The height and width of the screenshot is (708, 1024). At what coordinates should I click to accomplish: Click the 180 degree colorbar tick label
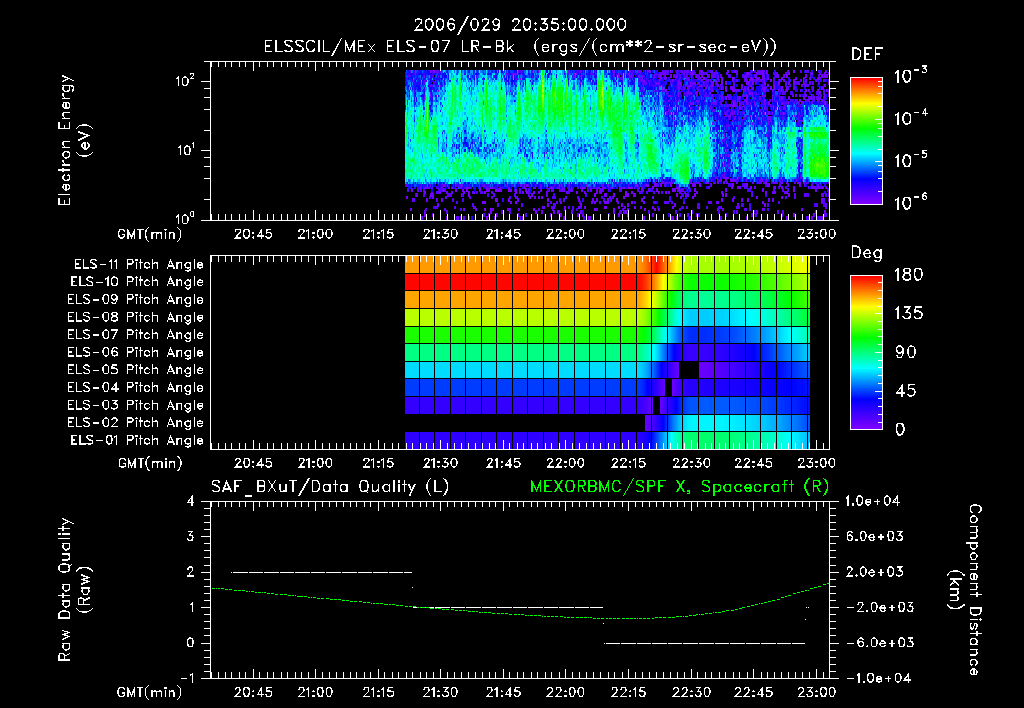pyautogui.click(x=908, y=274)
